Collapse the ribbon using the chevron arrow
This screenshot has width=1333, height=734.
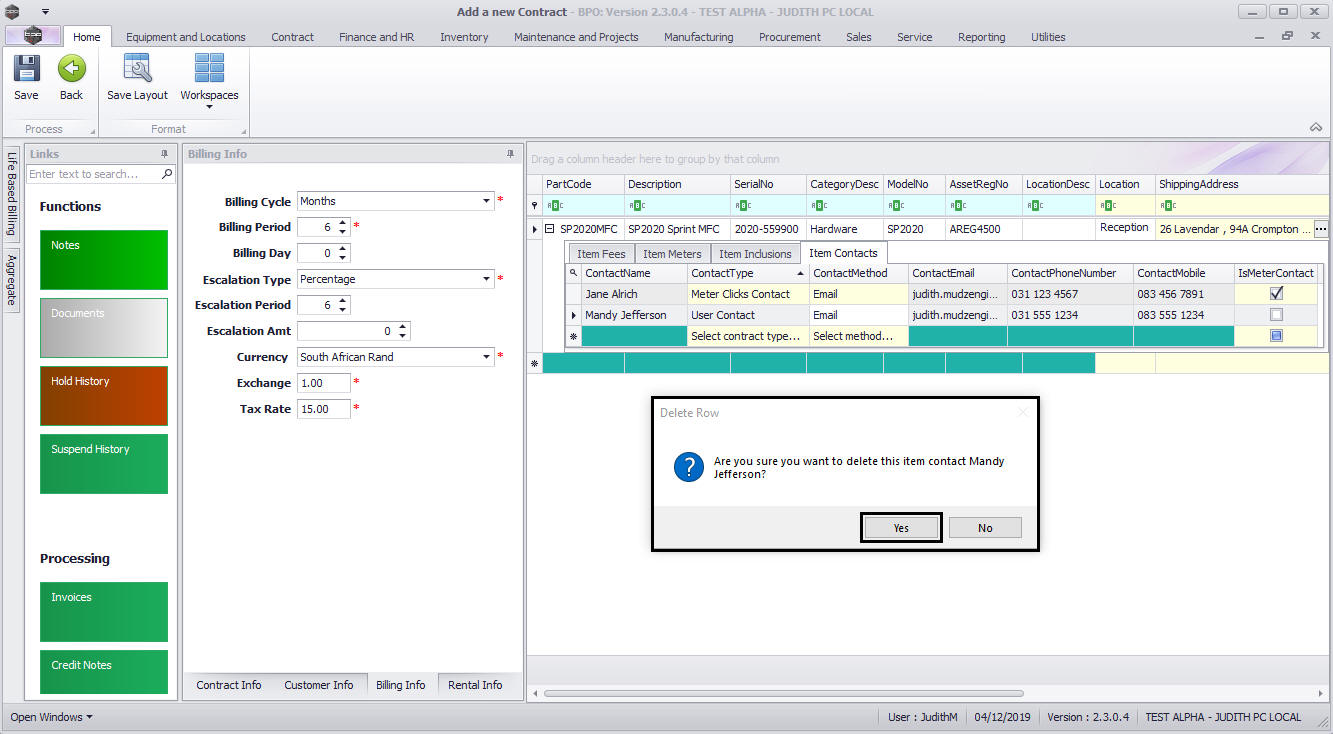click(x=1315, y=128)
